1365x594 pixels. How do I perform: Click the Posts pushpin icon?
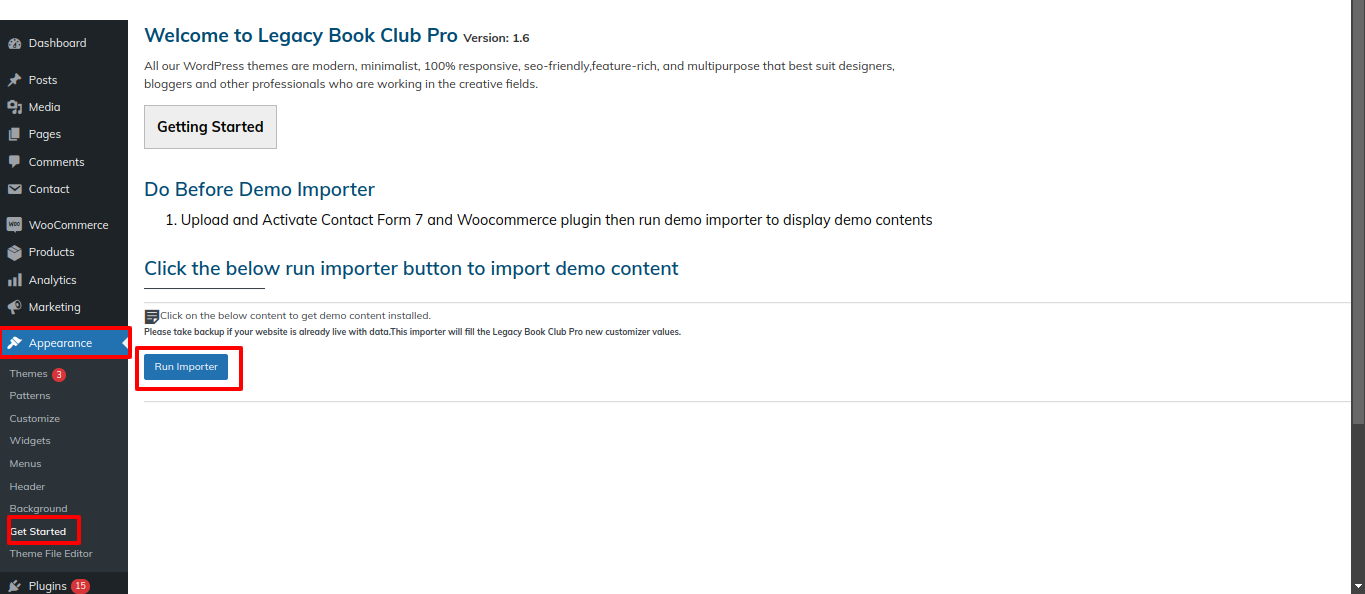coord(14,80)
